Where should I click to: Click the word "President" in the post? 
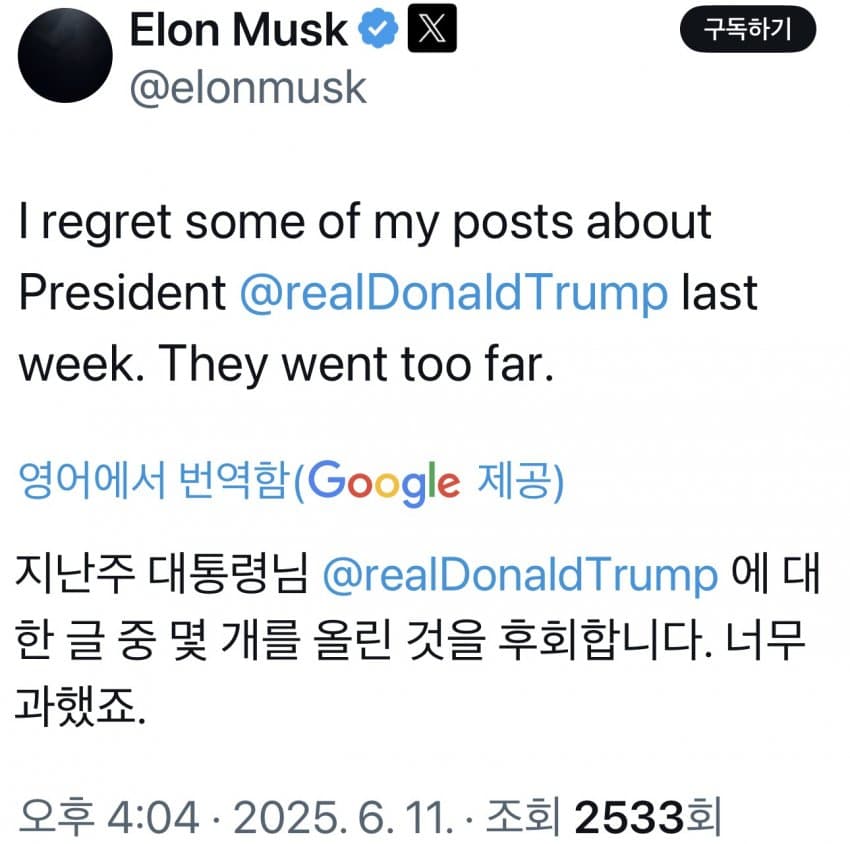coord(123,293)
